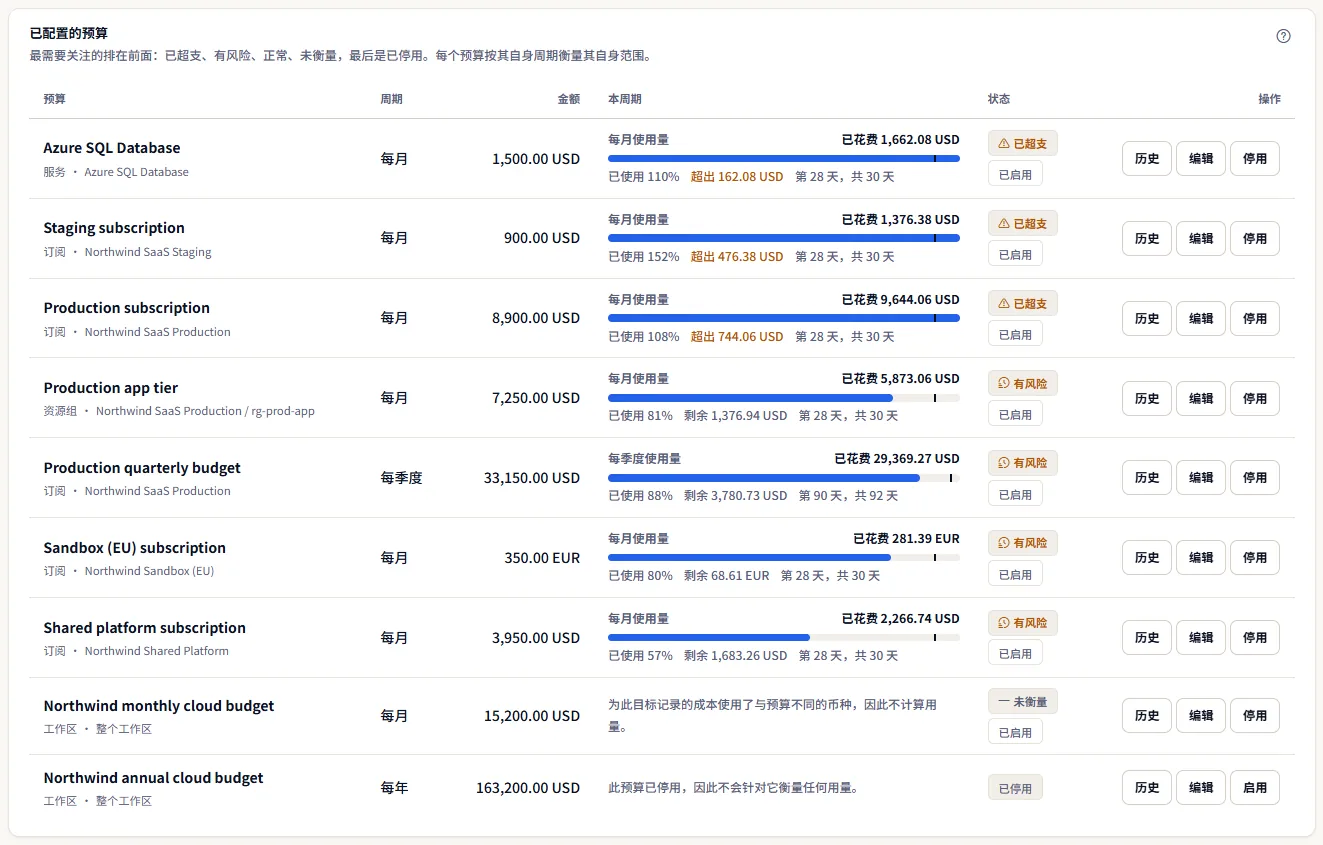
Task: Open history for Azure SQL Database budget
Action: [1147, 158]
